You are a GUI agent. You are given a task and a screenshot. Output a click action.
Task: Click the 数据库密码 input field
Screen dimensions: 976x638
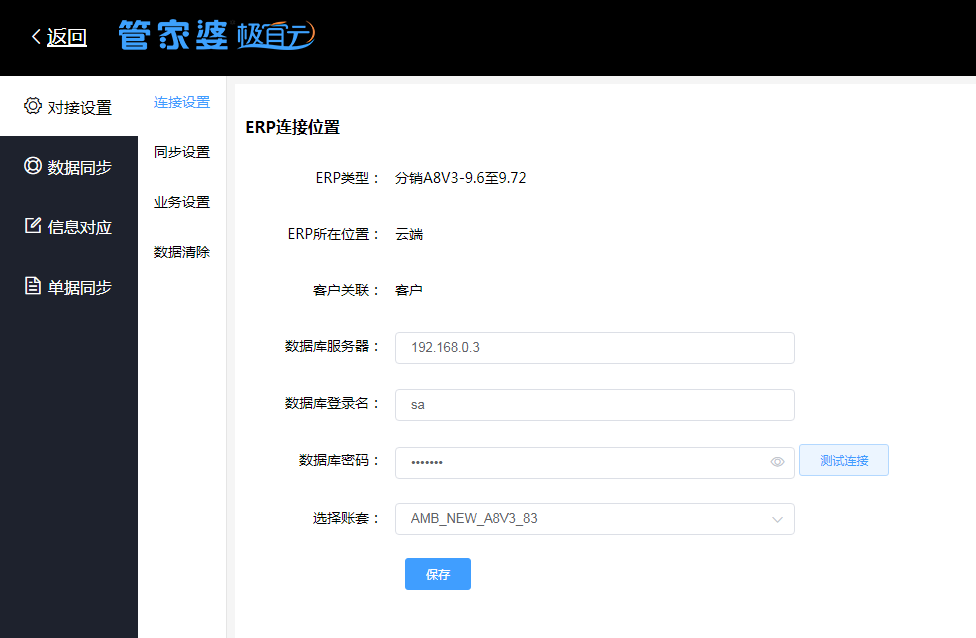point(594,462)
